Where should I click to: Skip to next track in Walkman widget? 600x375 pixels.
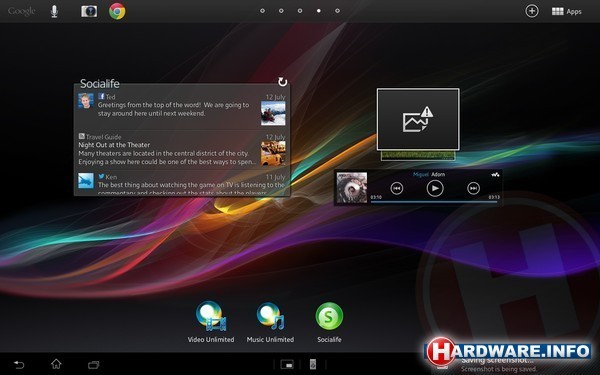(473, 188)
